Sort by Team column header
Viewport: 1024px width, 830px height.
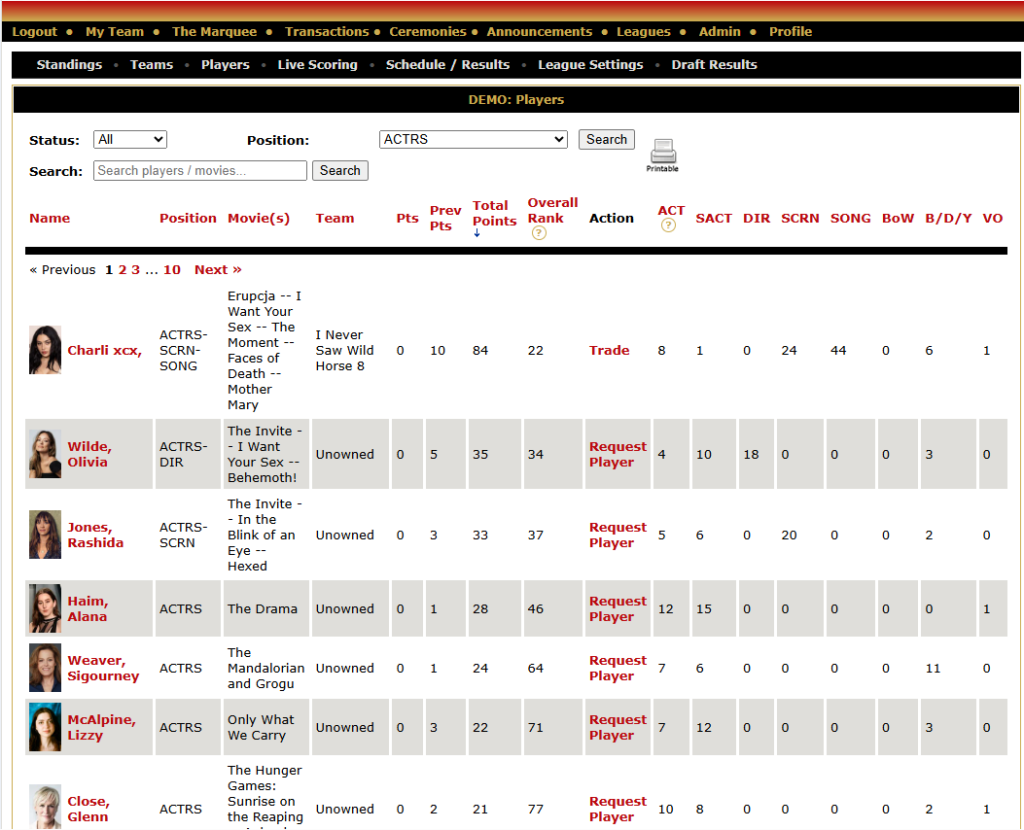[x=335, y=218]
